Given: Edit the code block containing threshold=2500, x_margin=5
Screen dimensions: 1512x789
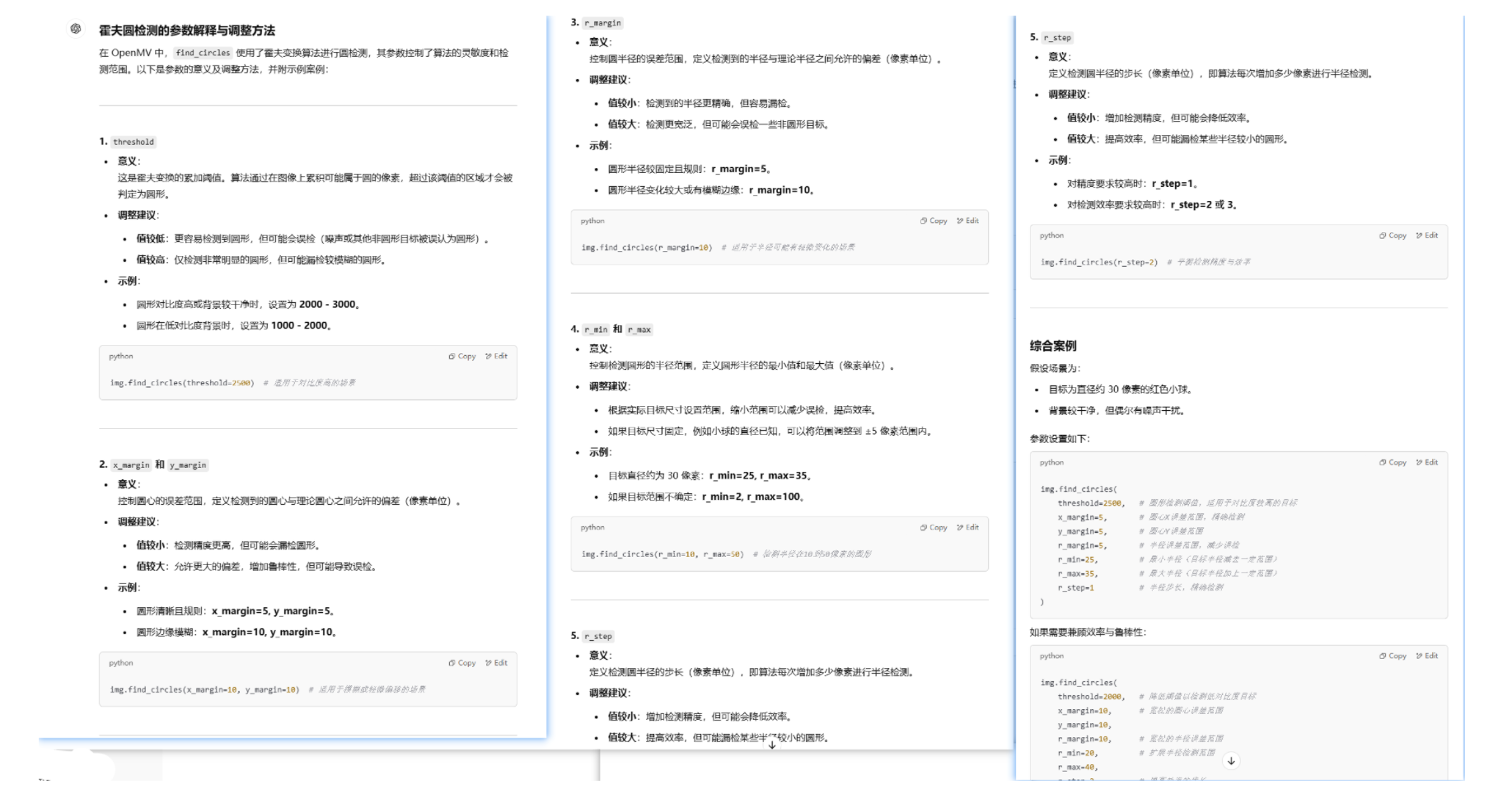Looking at the screenshot, I should [1427, 463].
